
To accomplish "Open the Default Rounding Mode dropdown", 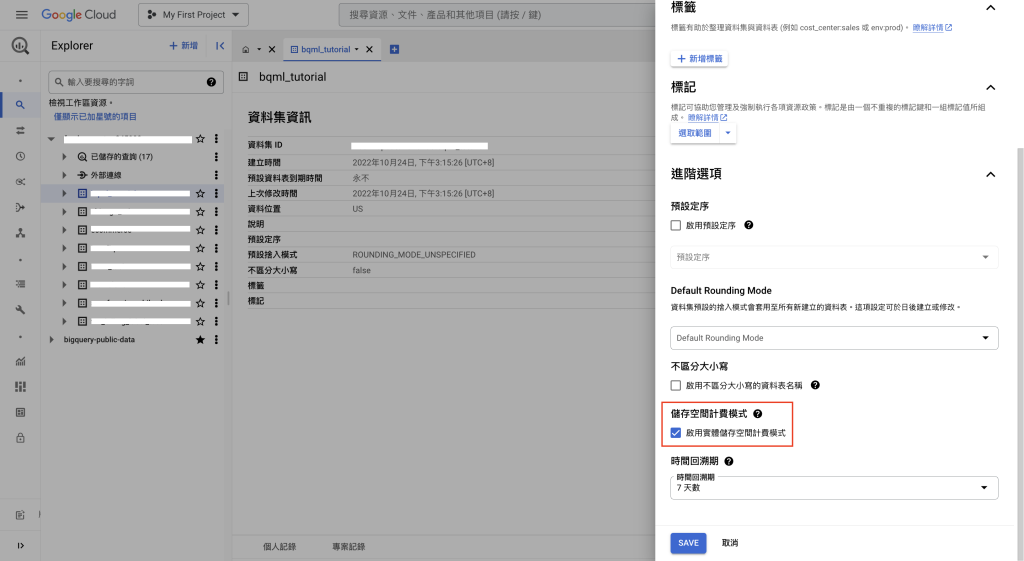I will click(834, 338).
